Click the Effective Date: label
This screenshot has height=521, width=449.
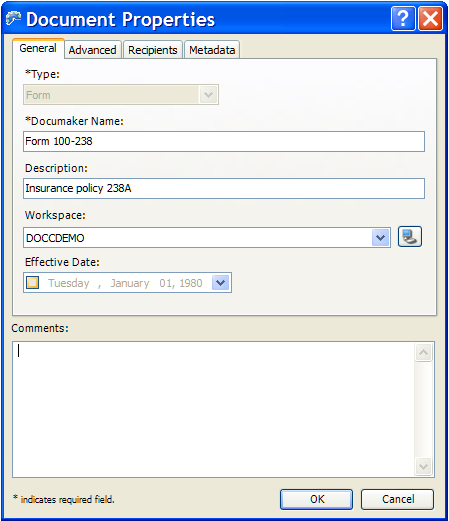pyautogui.click(x=62, y=262)
